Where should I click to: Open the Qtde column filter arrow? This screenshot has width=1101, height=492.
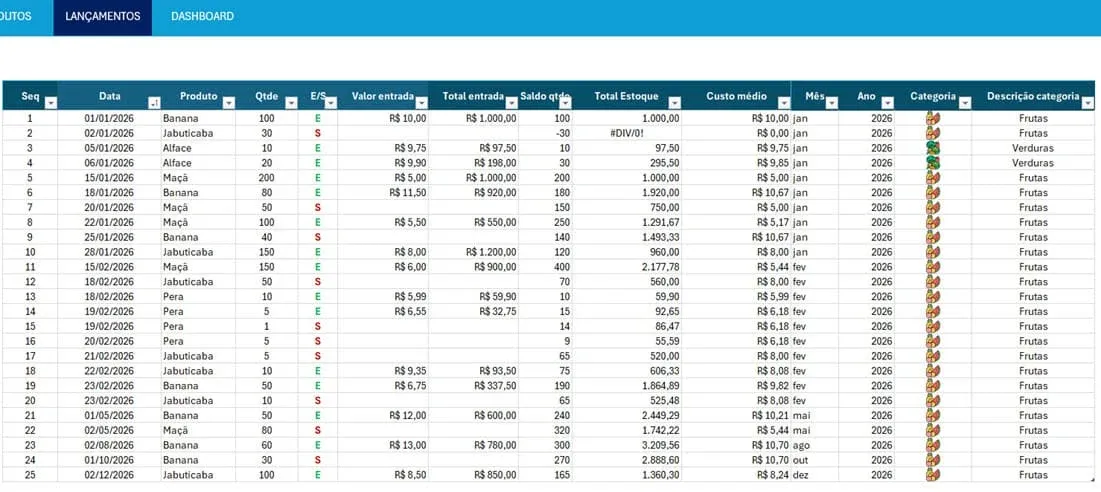pos(291,103)
